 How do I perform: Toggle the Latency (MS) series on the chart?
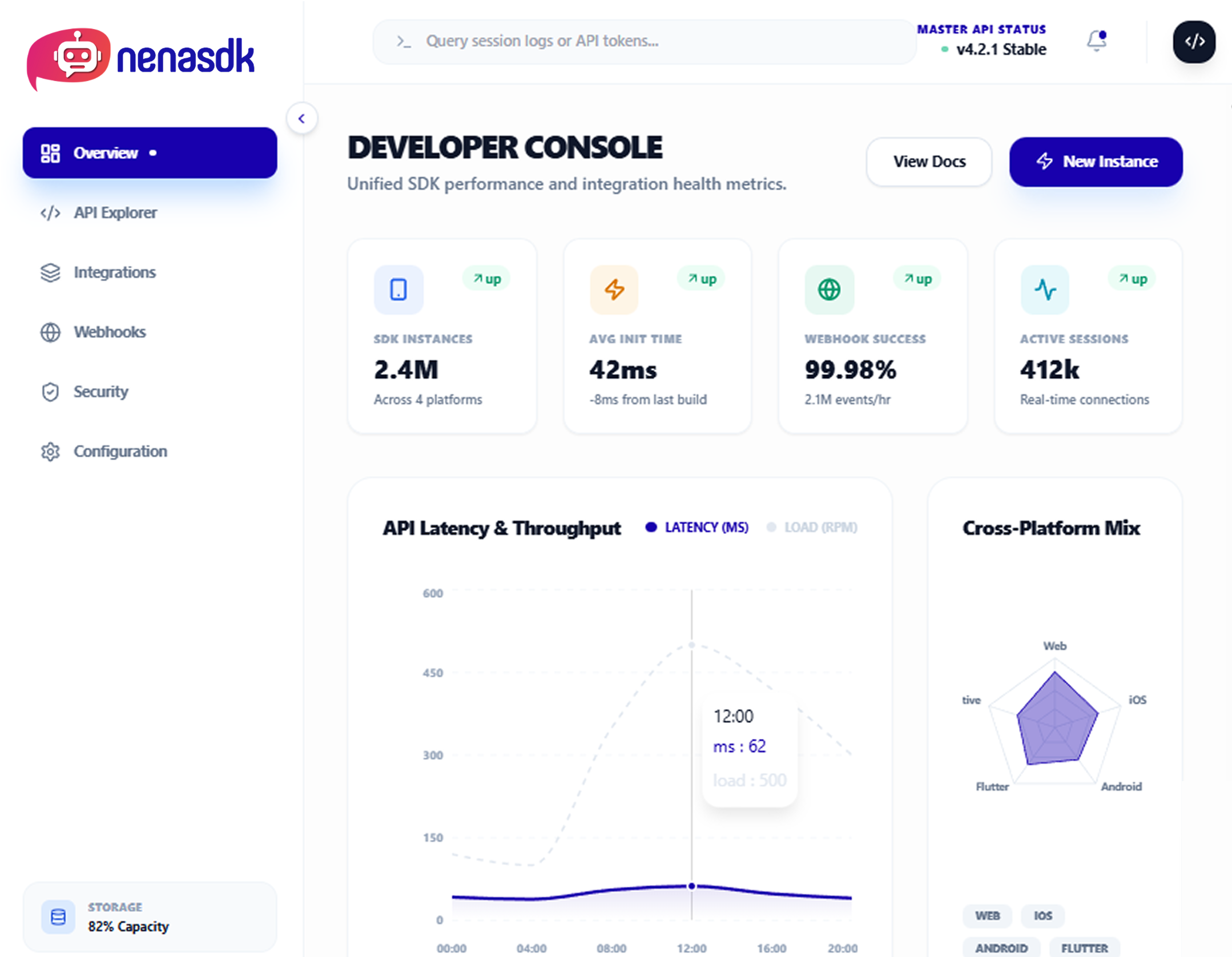pos(696,527)
